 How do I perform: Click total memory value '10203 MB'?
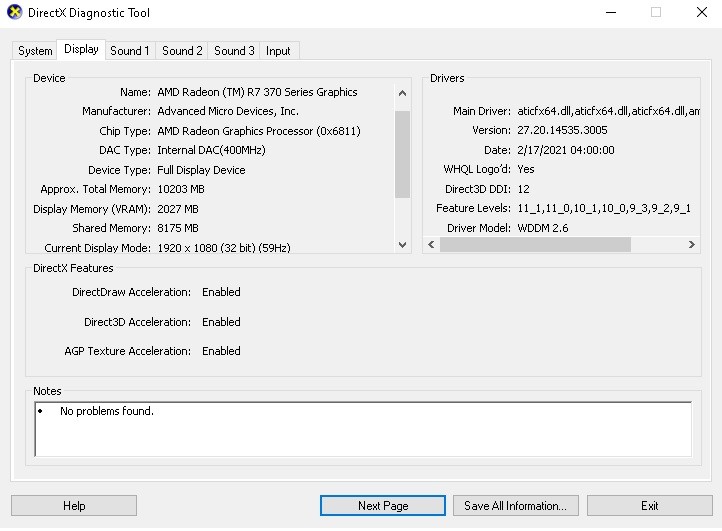pos(181,189)
